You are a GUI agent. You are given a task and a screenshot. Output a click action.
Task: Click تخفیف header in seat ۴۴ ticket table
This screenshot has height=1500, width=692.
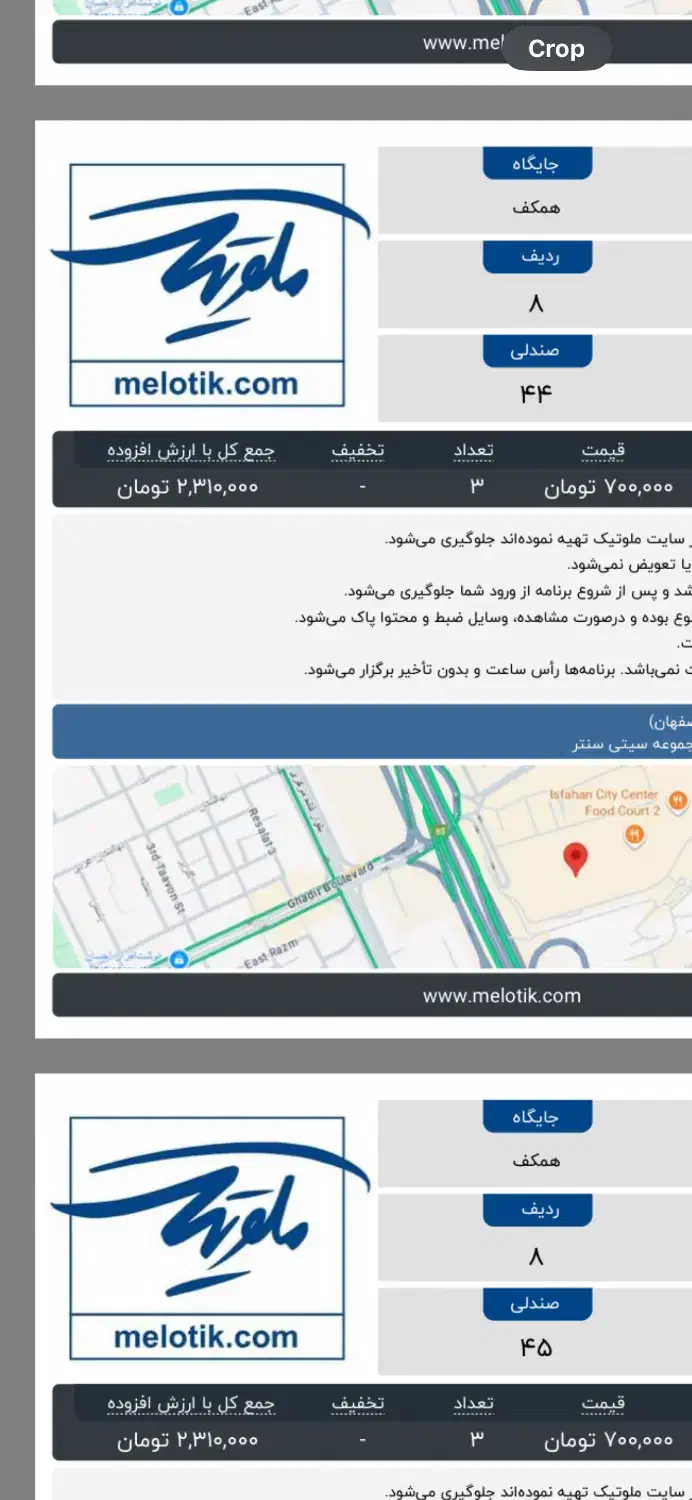pyautogui.click(x=358, y=451)
